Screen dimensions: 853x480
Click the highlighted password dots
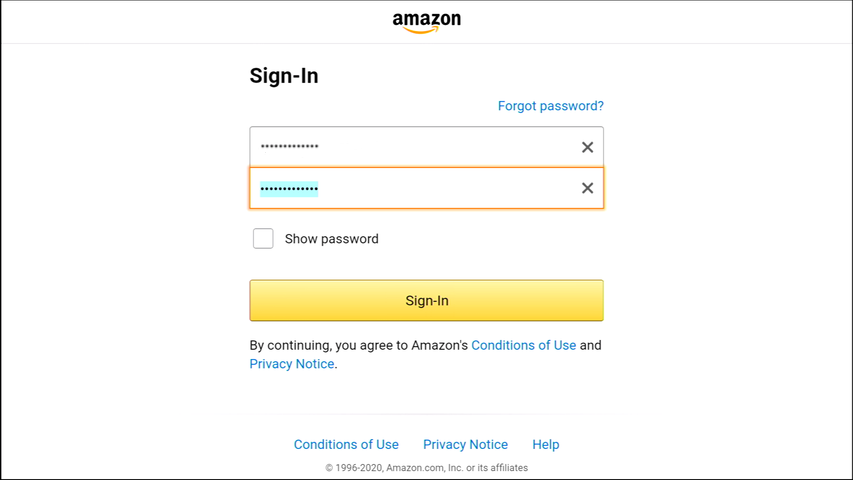(x=289, y=189)
